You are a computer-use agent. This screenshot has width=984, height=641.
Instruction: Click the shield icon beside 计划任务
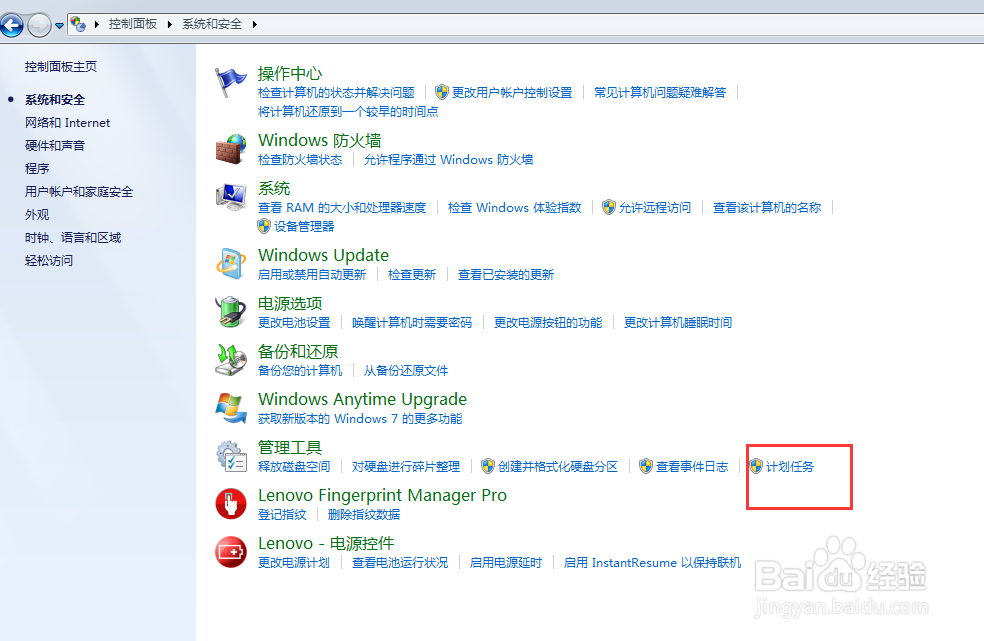pyautogui.click(x=756, y=466)
